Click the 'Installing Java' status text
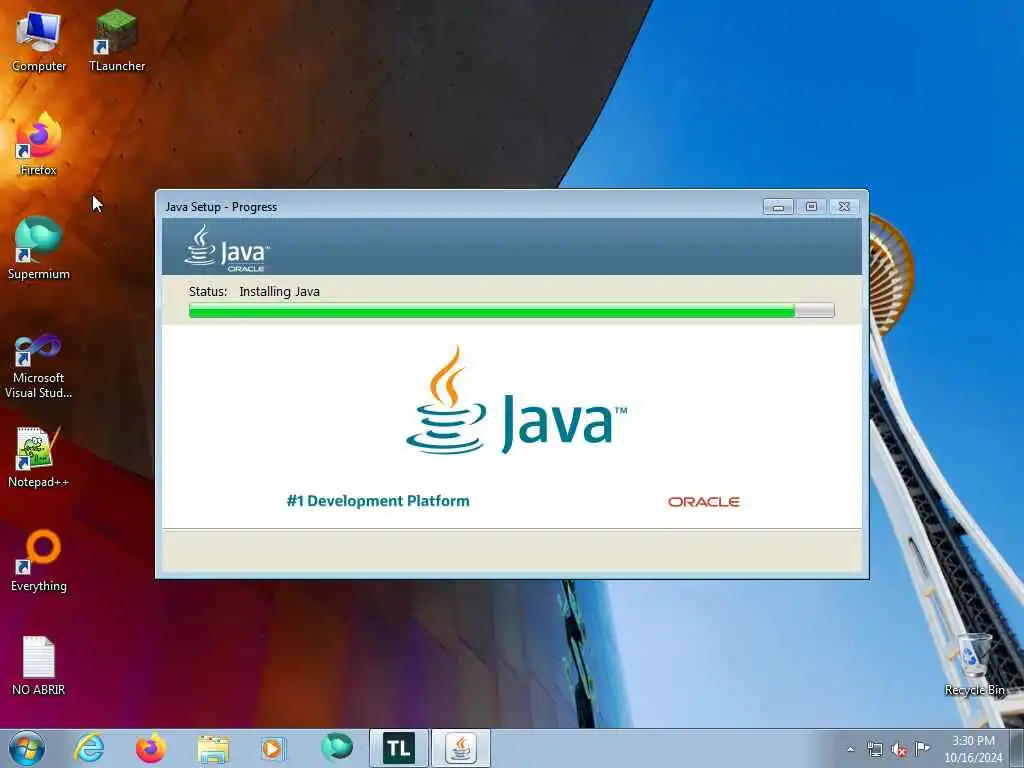1024x768 pixels. click(280, 291)
